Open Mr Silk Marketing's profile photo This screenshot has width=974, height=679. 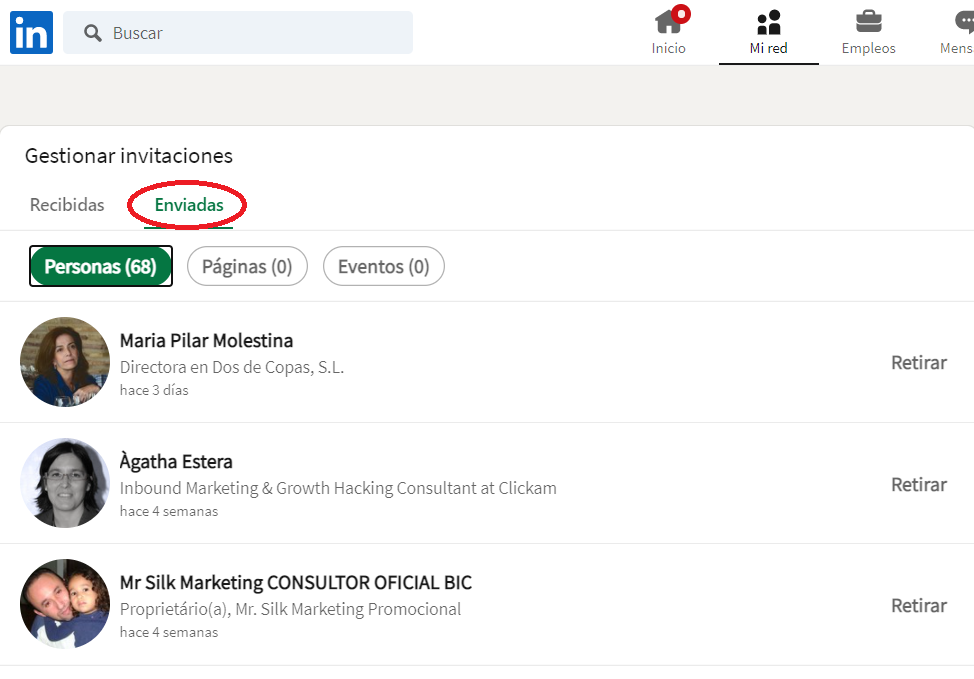(65, 604)
